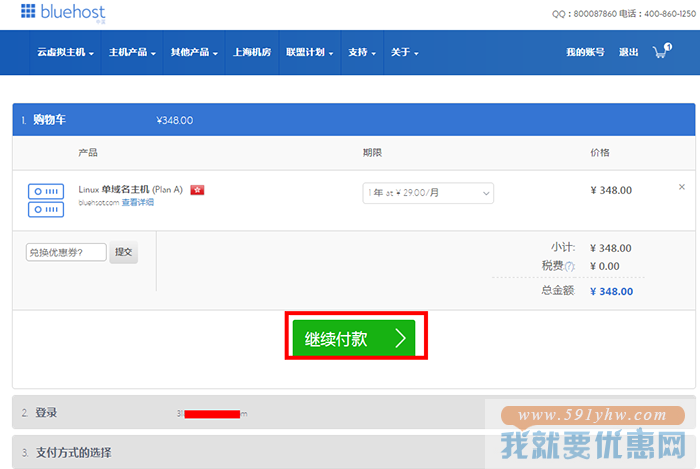700x469 pixels.
Task: Expand step 2 登录 section
Action: pyautogui.click(x=354, y=412)
